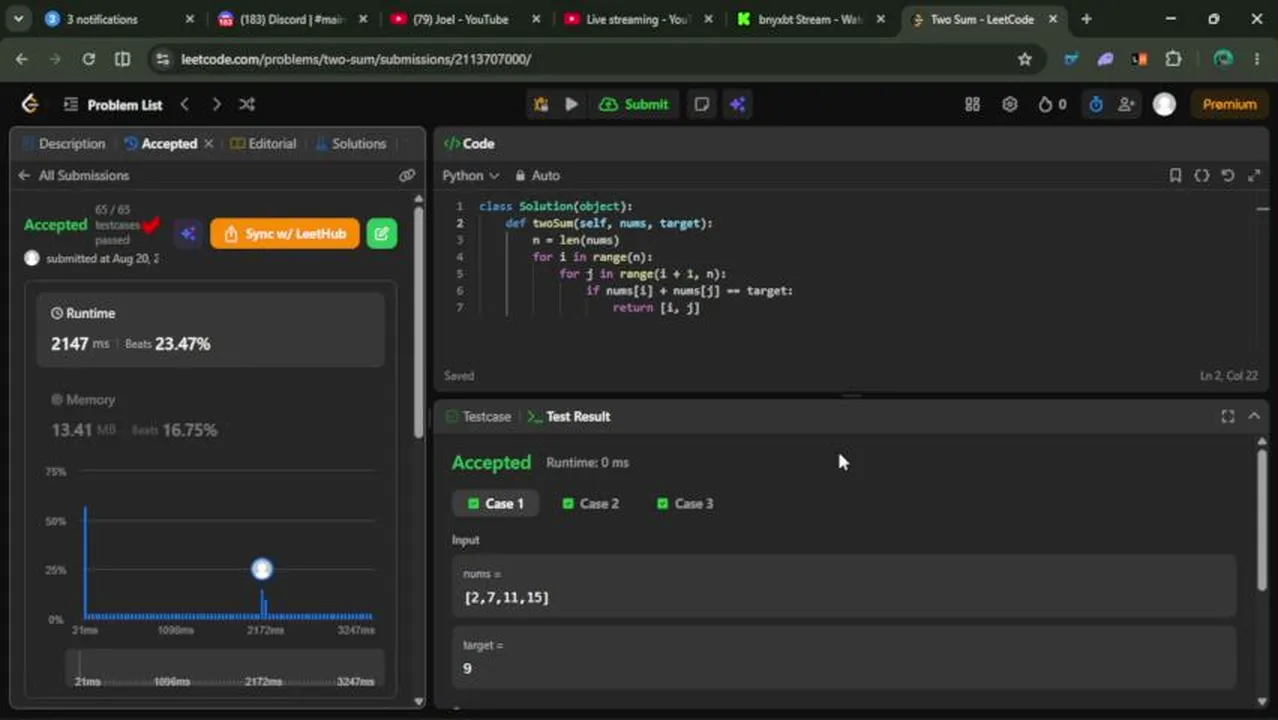Click line 4 'for i in range(n):'
Image resolution: width=1278 pixels, height=720 pixels.
coord(592,257)
